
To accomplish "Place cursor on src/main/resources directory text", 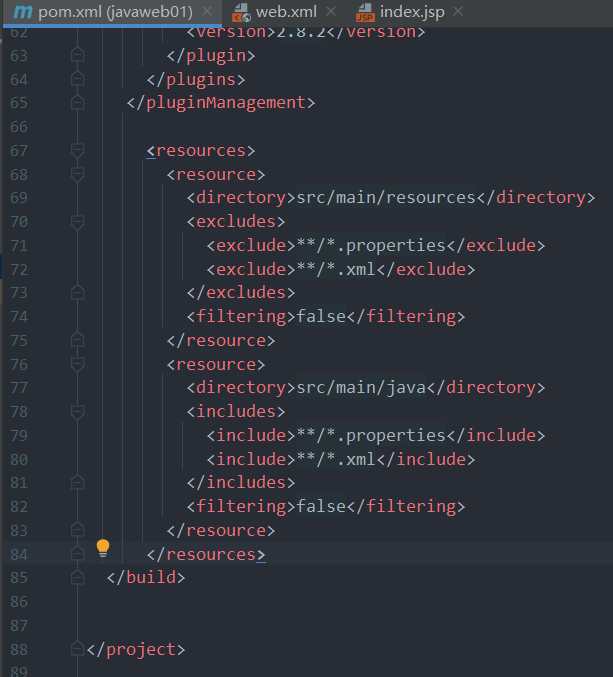I will (386, 198).
